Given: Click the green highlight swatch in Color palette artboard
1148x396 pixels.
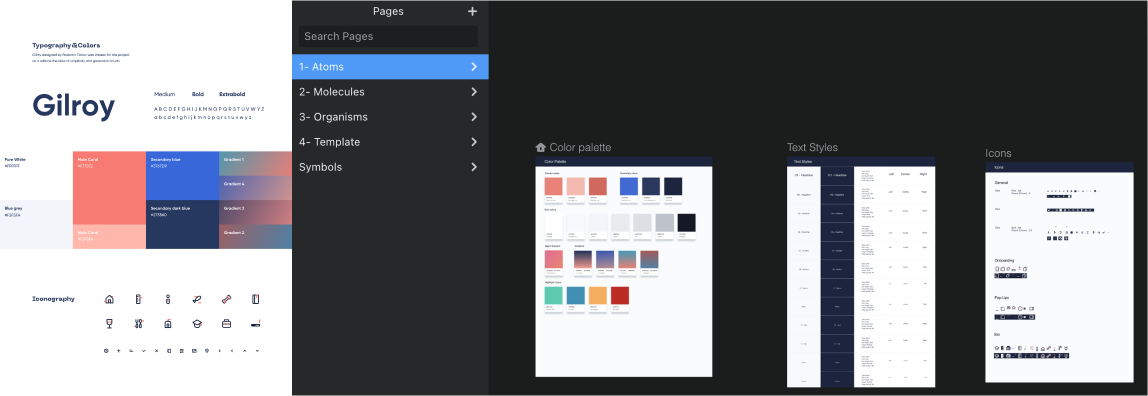Looking at the screenshot, I should point(554,296).
